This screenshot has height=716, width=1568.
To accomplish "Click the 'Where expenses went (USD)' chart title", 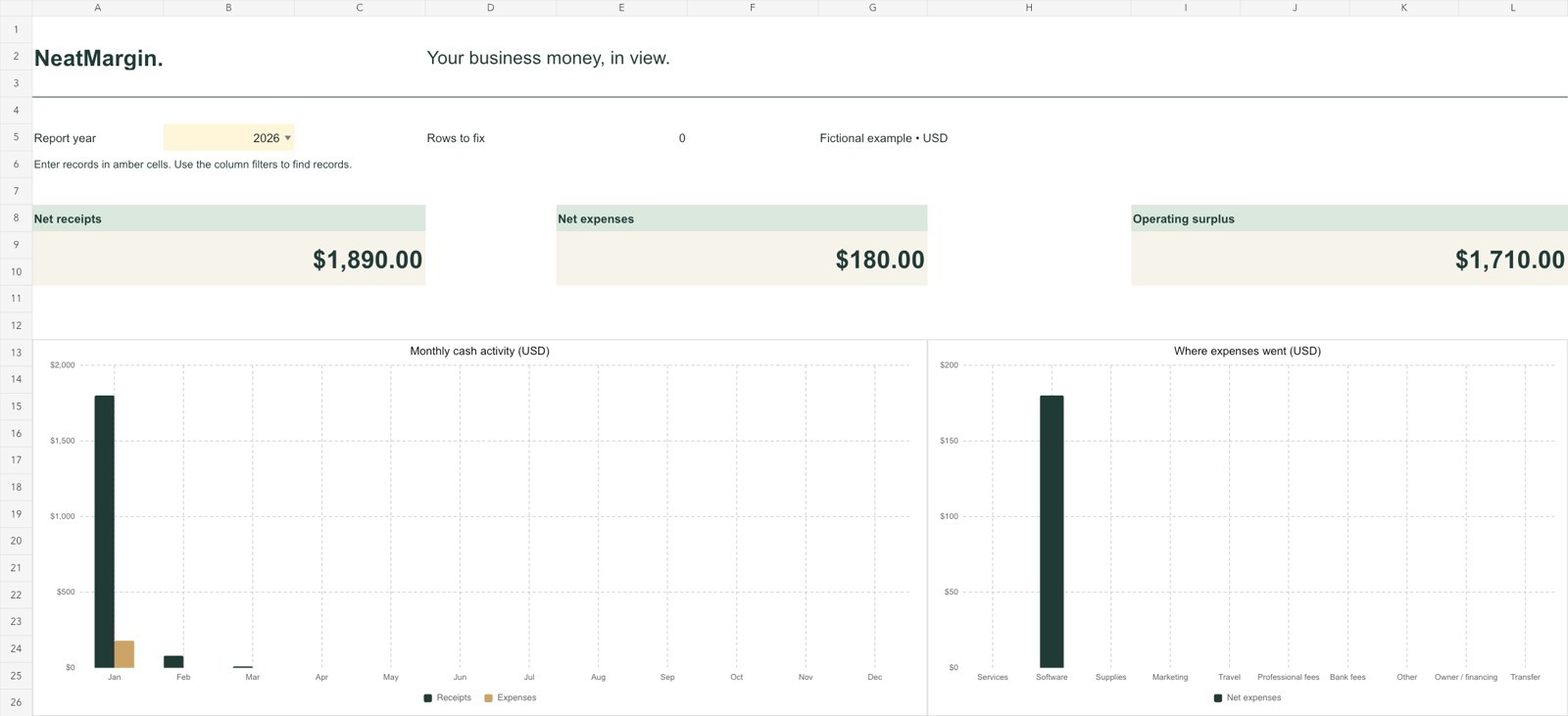I will tap(1248, 351).
